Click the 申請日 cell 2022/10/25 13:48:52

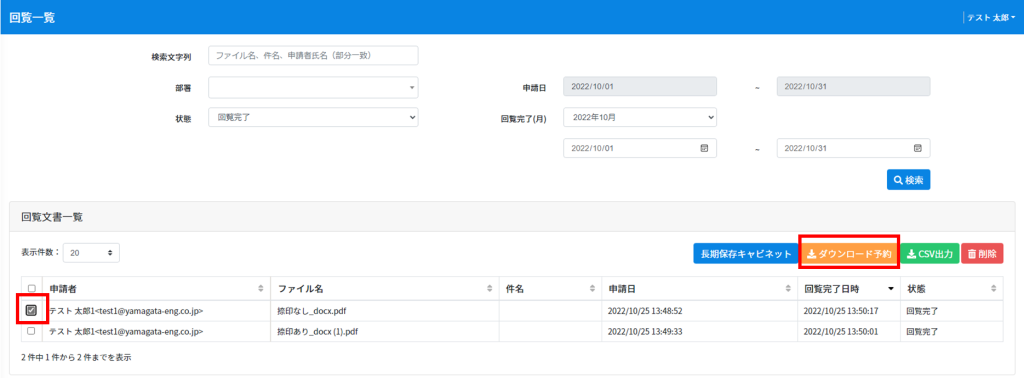click(645, 311)
